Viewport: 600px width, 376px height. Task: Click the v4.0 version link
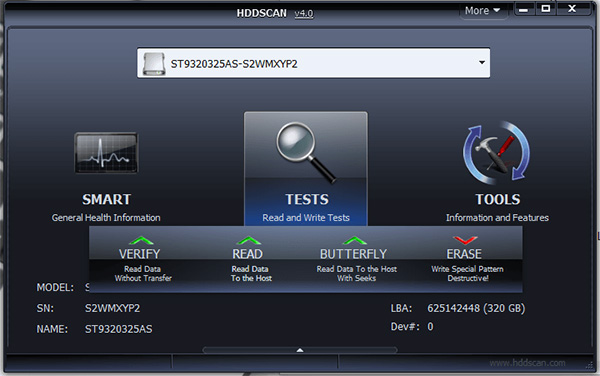click(x=304, y=13)
